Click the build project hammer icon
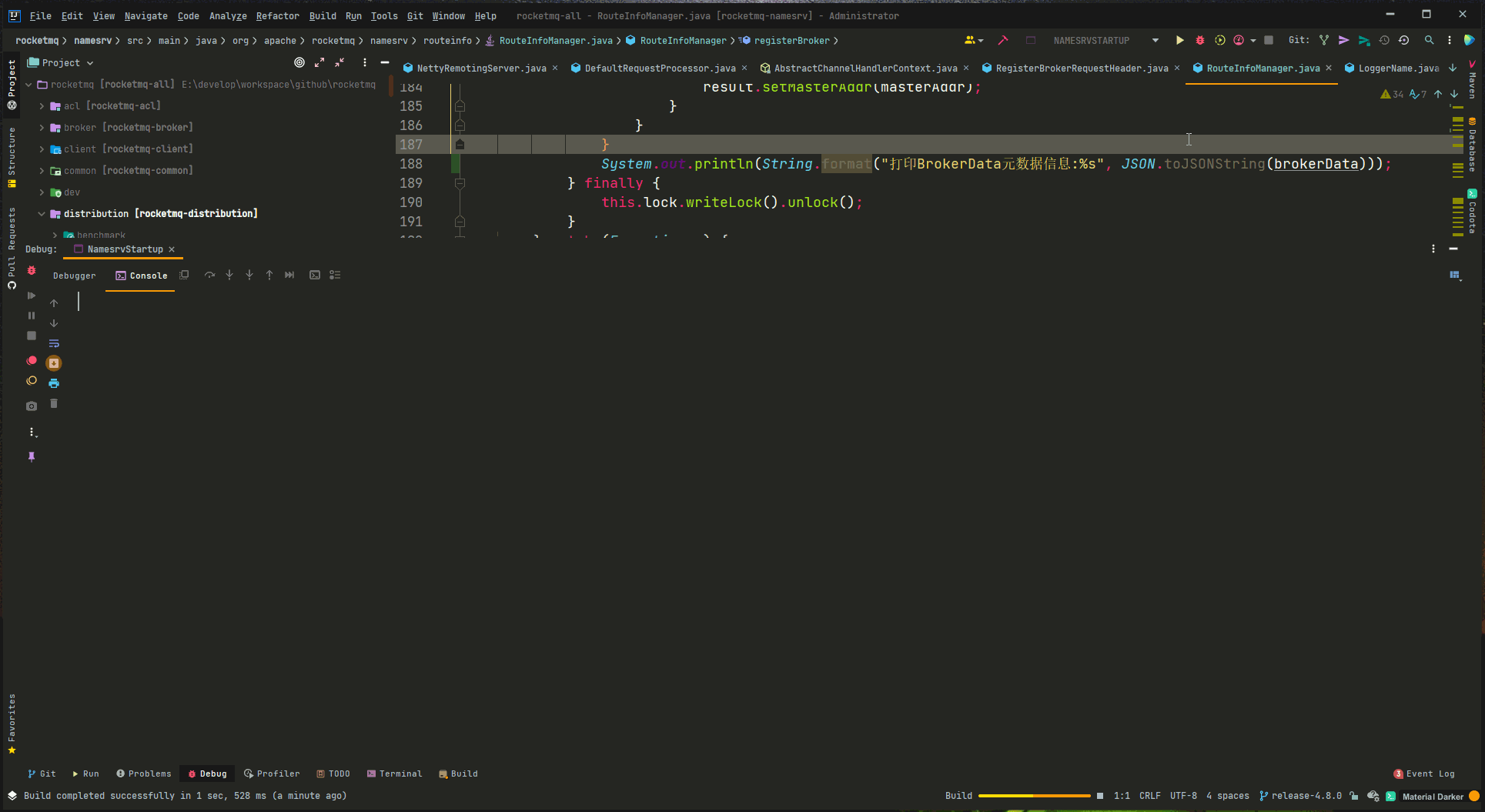1485x812 pixels. click(x=1002, y=40)
